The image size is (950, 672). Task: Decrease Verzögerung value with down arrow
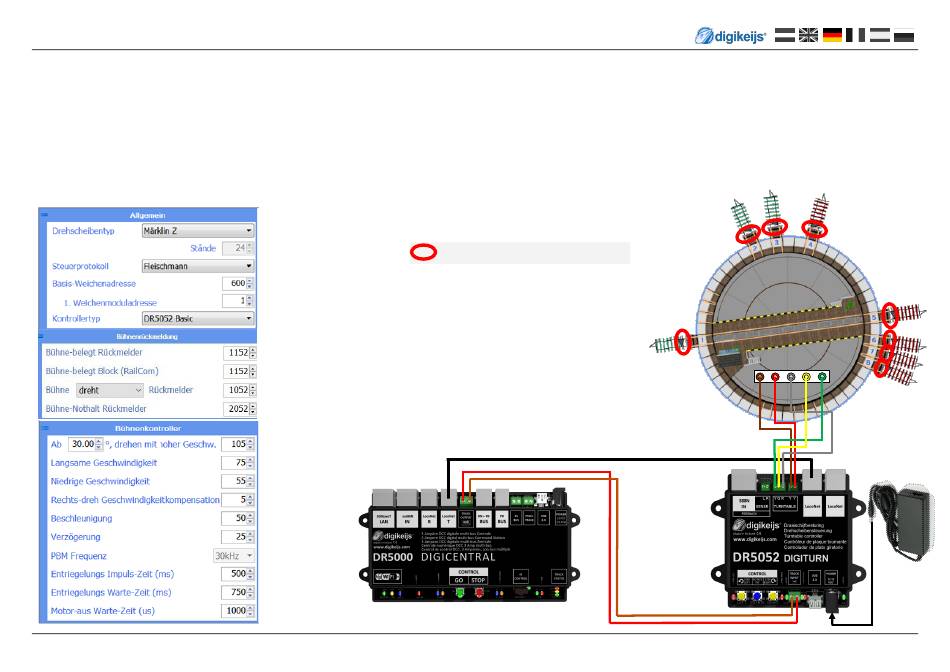click(x=250, y=540)
